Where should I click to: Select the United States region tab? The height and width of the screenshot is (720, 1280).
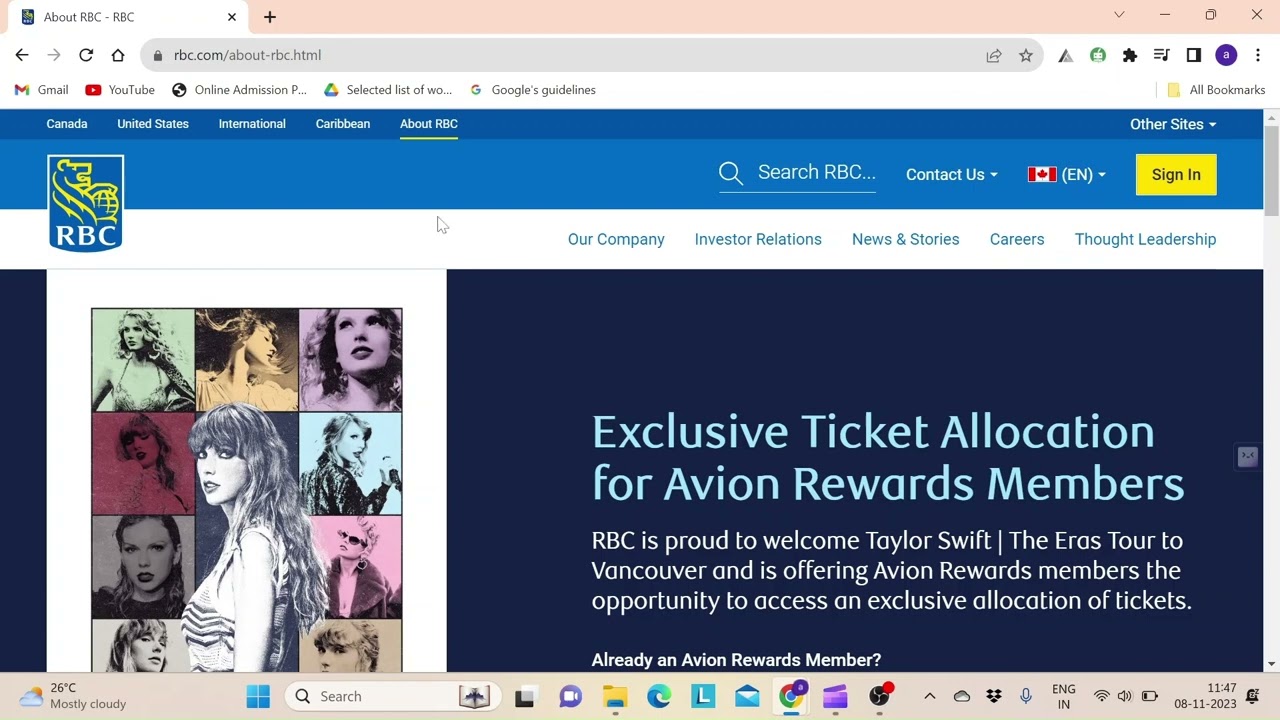click(153, 124)
